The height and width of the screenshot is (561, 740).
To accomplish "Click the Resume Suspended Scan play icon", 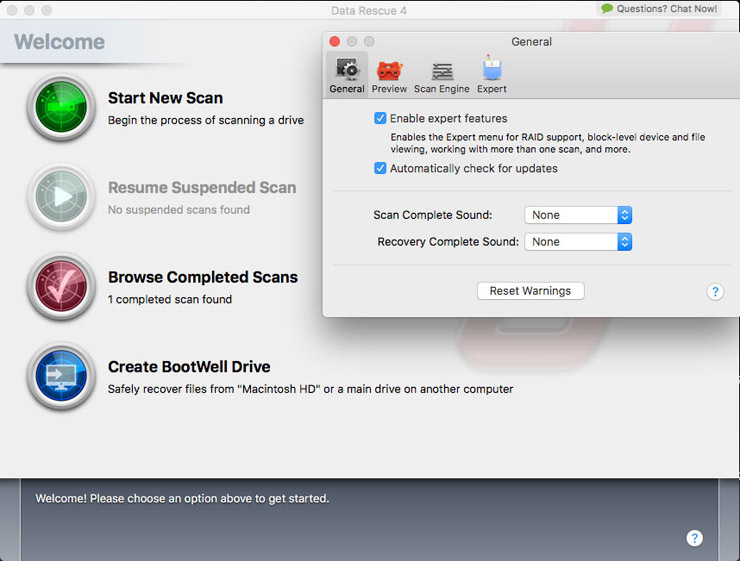I will (x=61, y=197).
